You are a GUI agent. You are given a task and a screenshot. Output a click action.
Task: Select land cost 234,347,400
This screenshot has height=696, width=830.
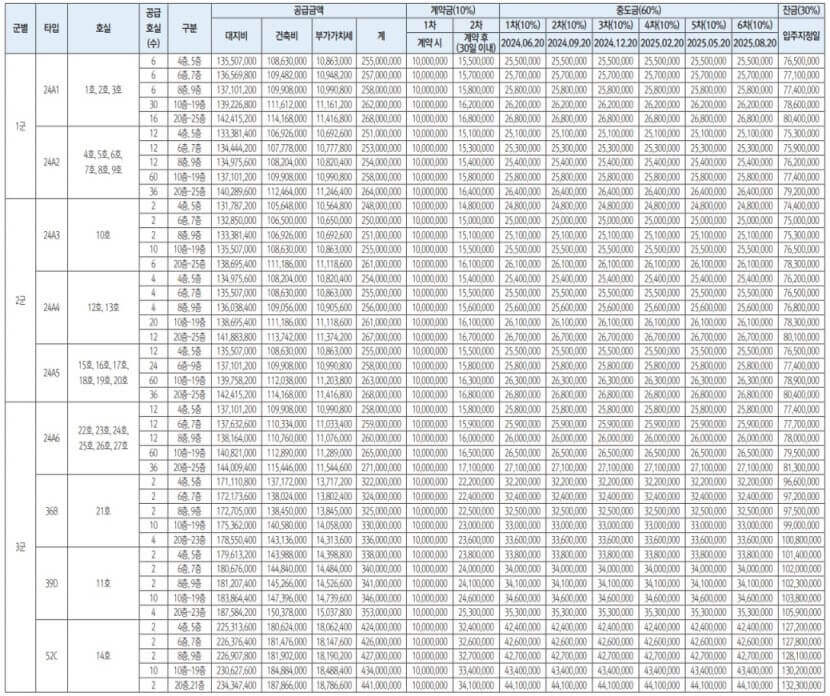(x=237, y=685)
